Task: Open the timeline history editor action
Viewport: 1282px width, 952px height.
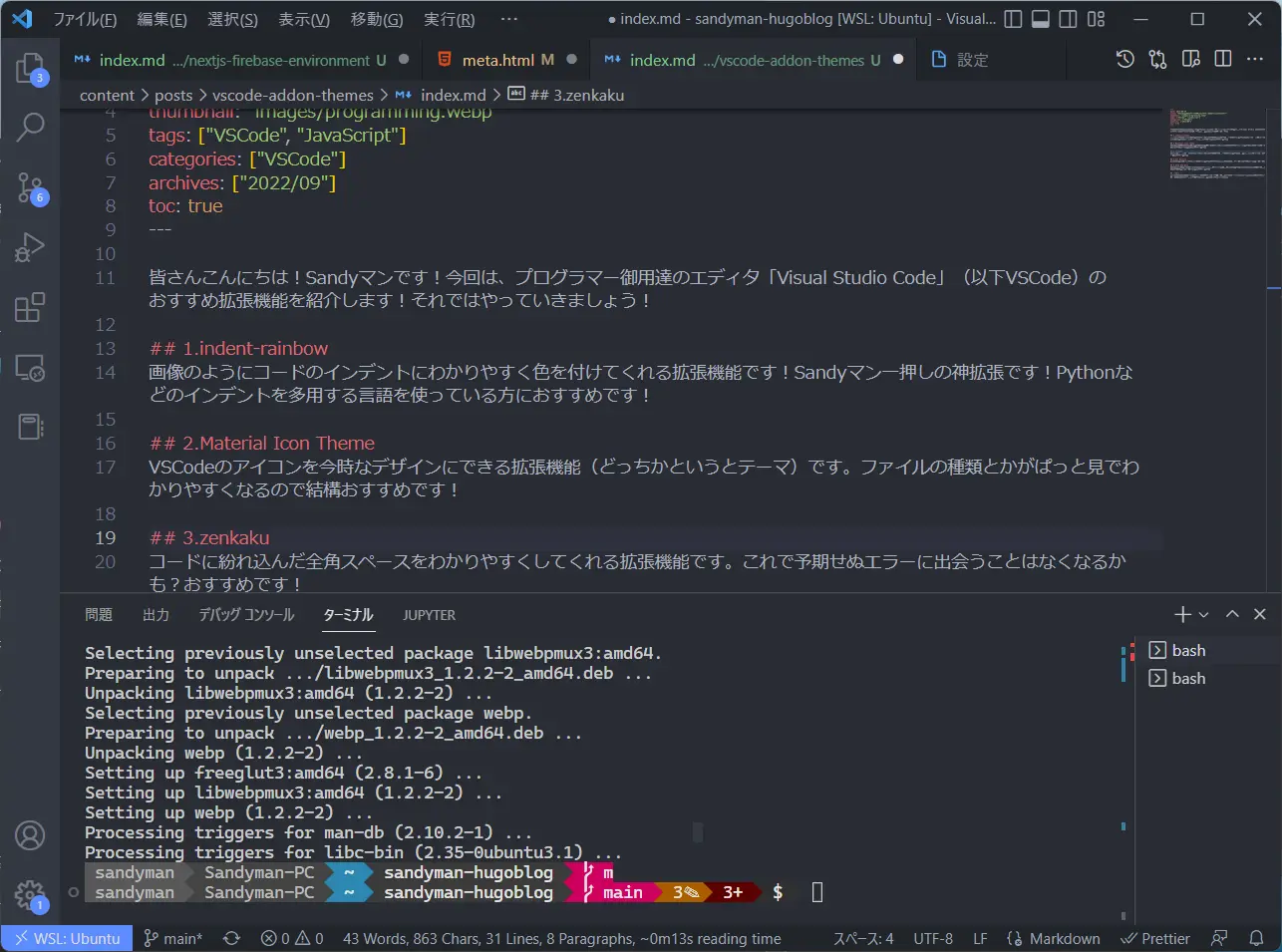Action: 1125,60
